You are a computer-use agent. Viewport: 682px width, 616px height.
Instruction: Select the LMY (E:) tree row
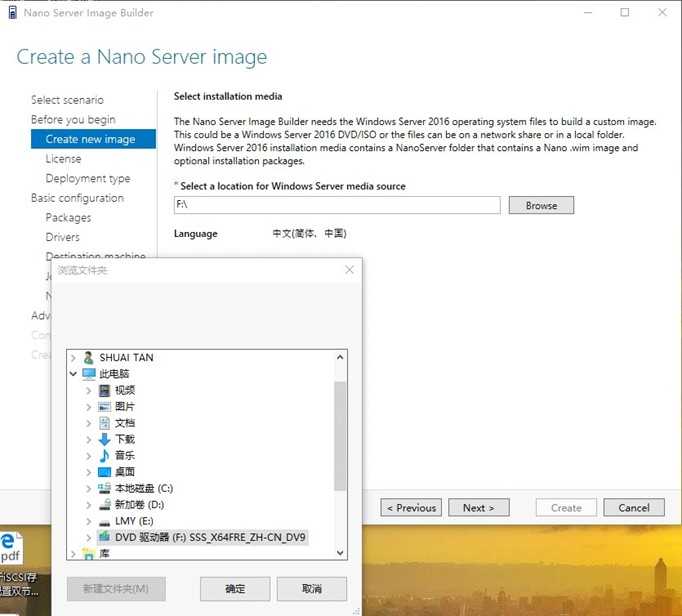pyautogui.click(x=134, y=521)
